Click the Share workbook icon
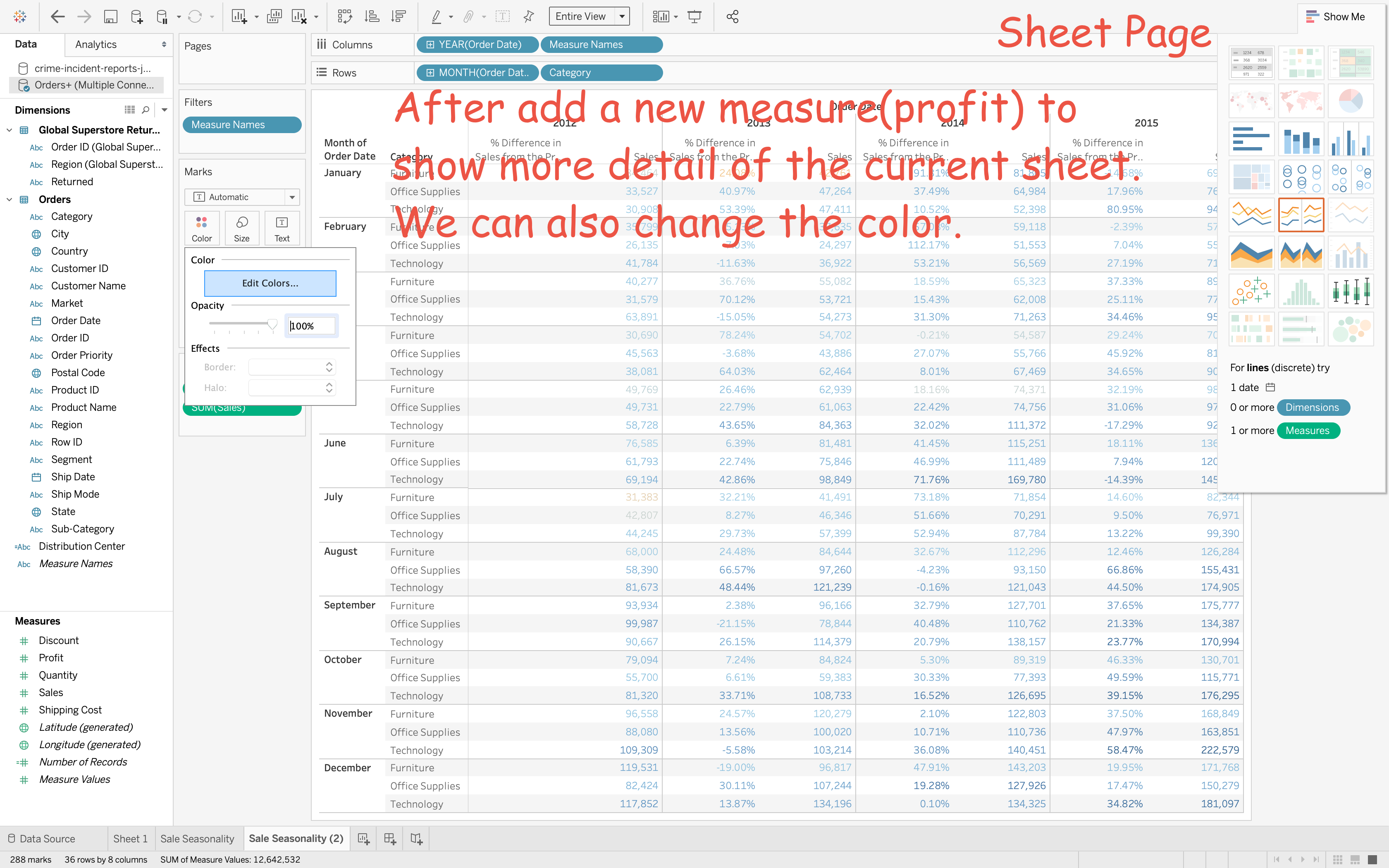This screenshot has width=1389, height=868. pyautogui.click(x=733, y=17)
